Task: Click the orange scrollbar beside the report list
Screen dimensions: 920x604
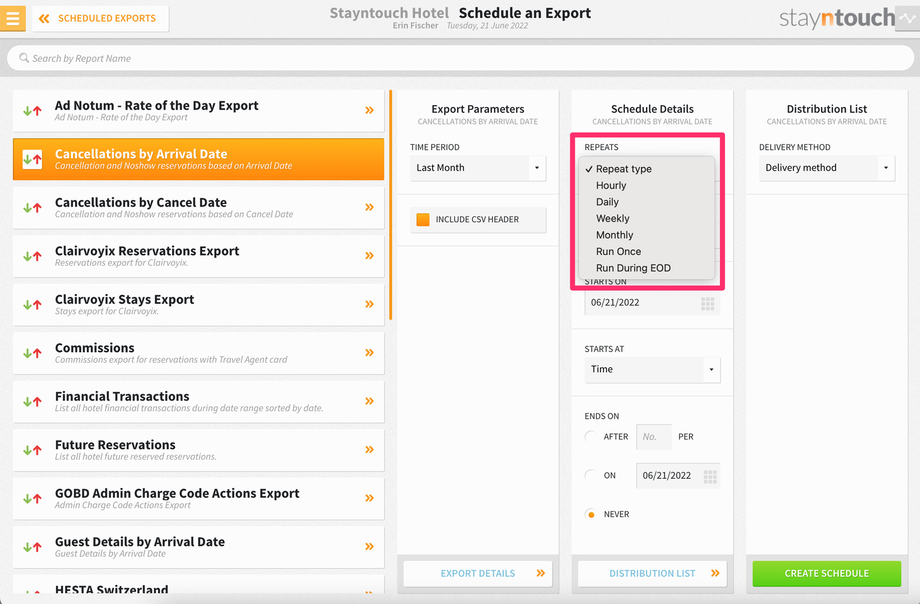Action: click(390, 205)
